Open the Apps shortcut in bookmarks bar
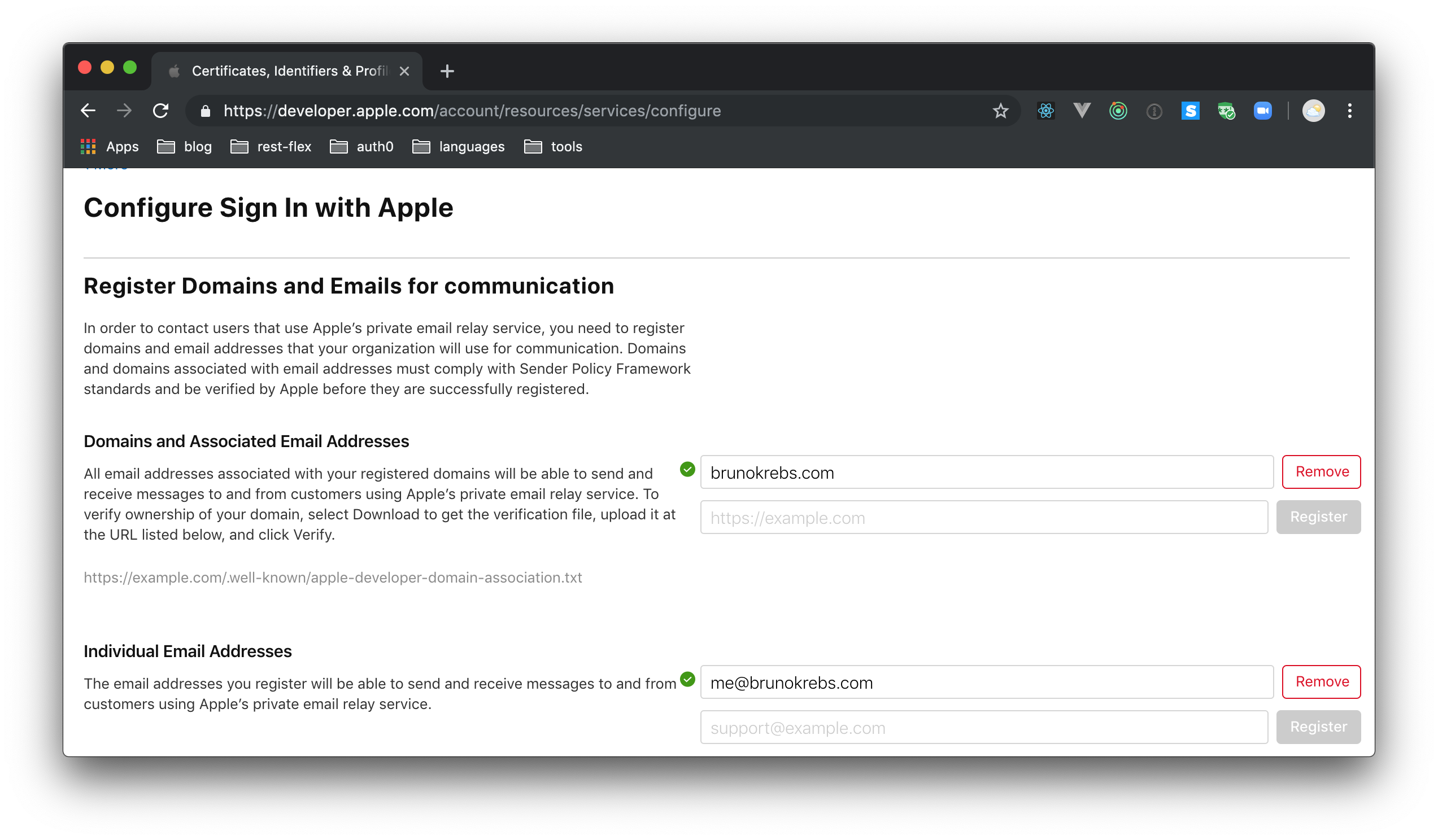 click(x=110, y=147)
